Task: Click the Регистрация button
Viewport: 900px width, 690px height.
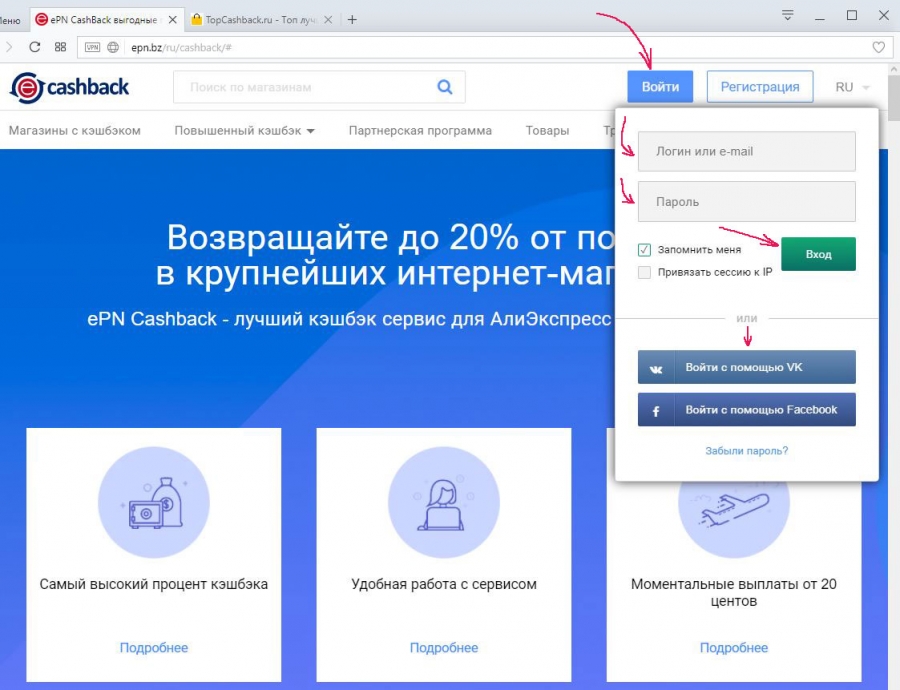Action: coord(760,87)
